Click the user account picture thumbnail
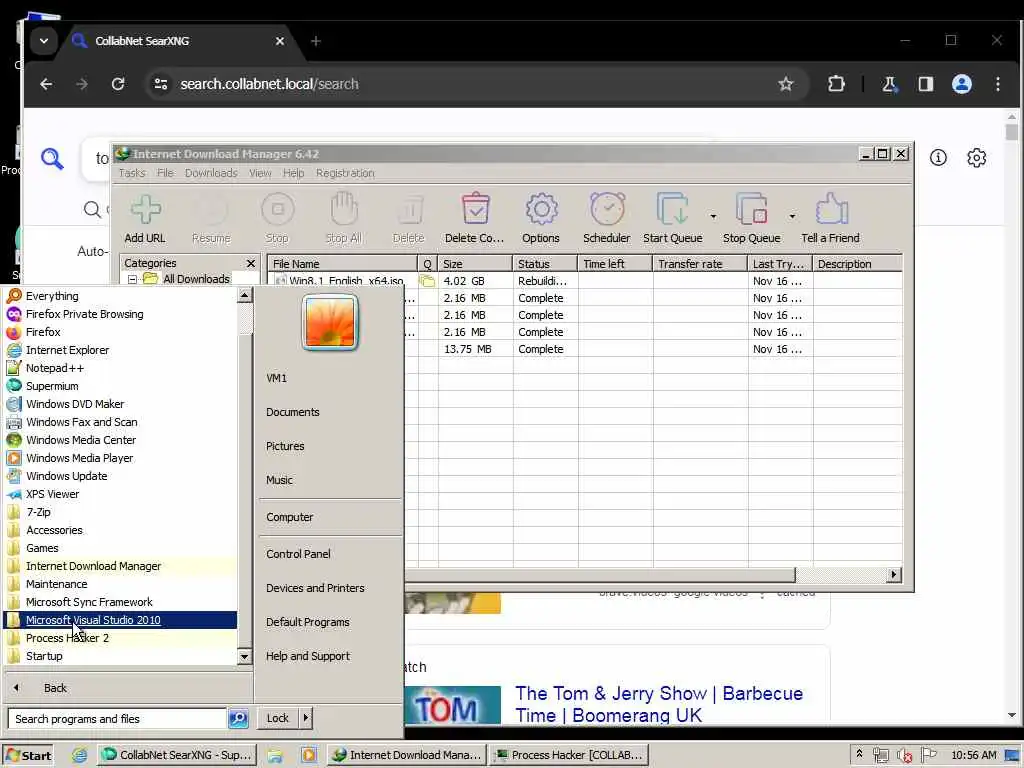 (x=330, y=322)
